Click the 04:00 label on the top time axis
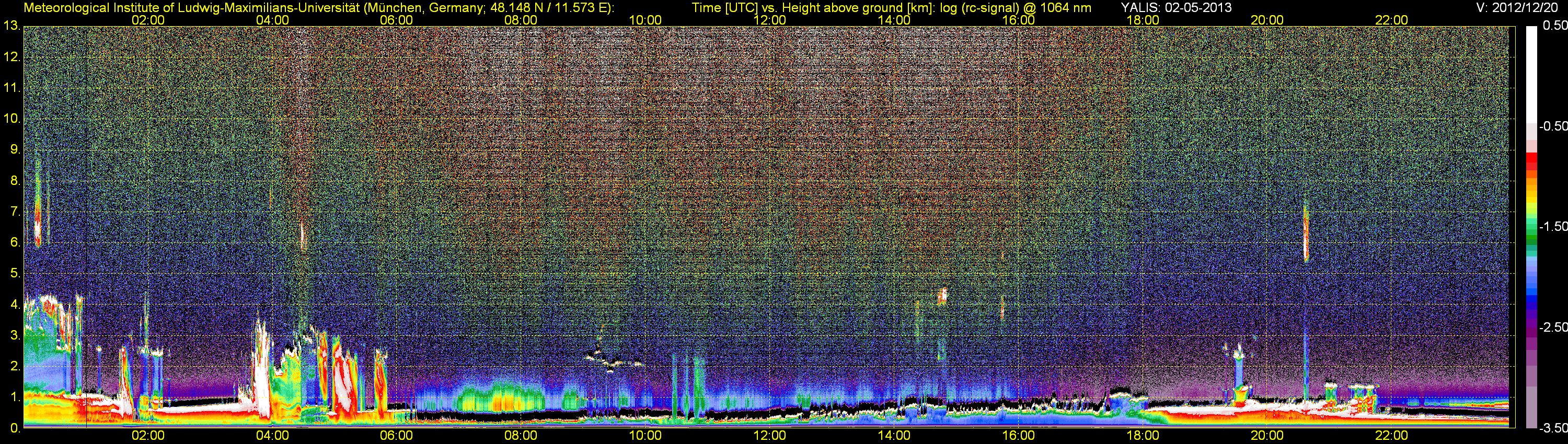The image size is (1568, 444). tap(272, 20)
